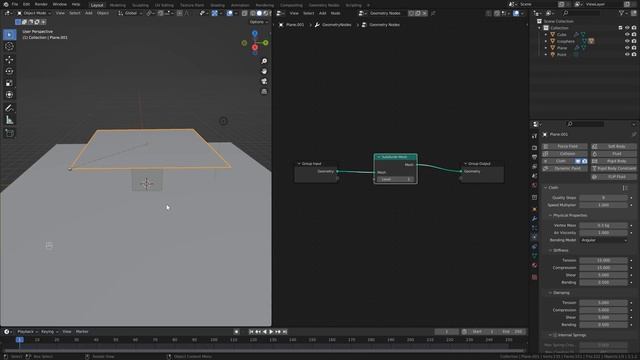Click the Dynamic Paint button
Image resolution: width=640 pixels, height=360 pixels.
click(x=564, y=169)
